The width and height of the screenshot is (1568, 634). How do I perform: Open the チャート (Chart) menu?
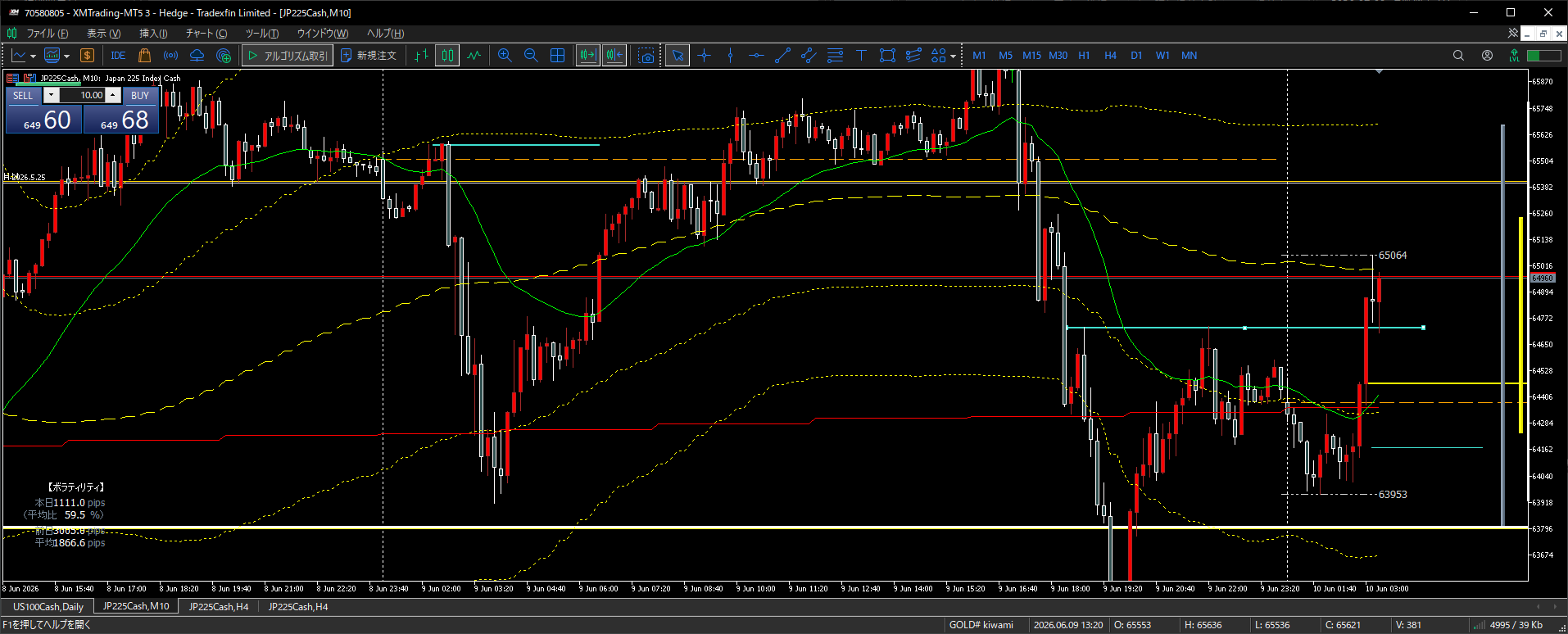[x=206, y=34]
